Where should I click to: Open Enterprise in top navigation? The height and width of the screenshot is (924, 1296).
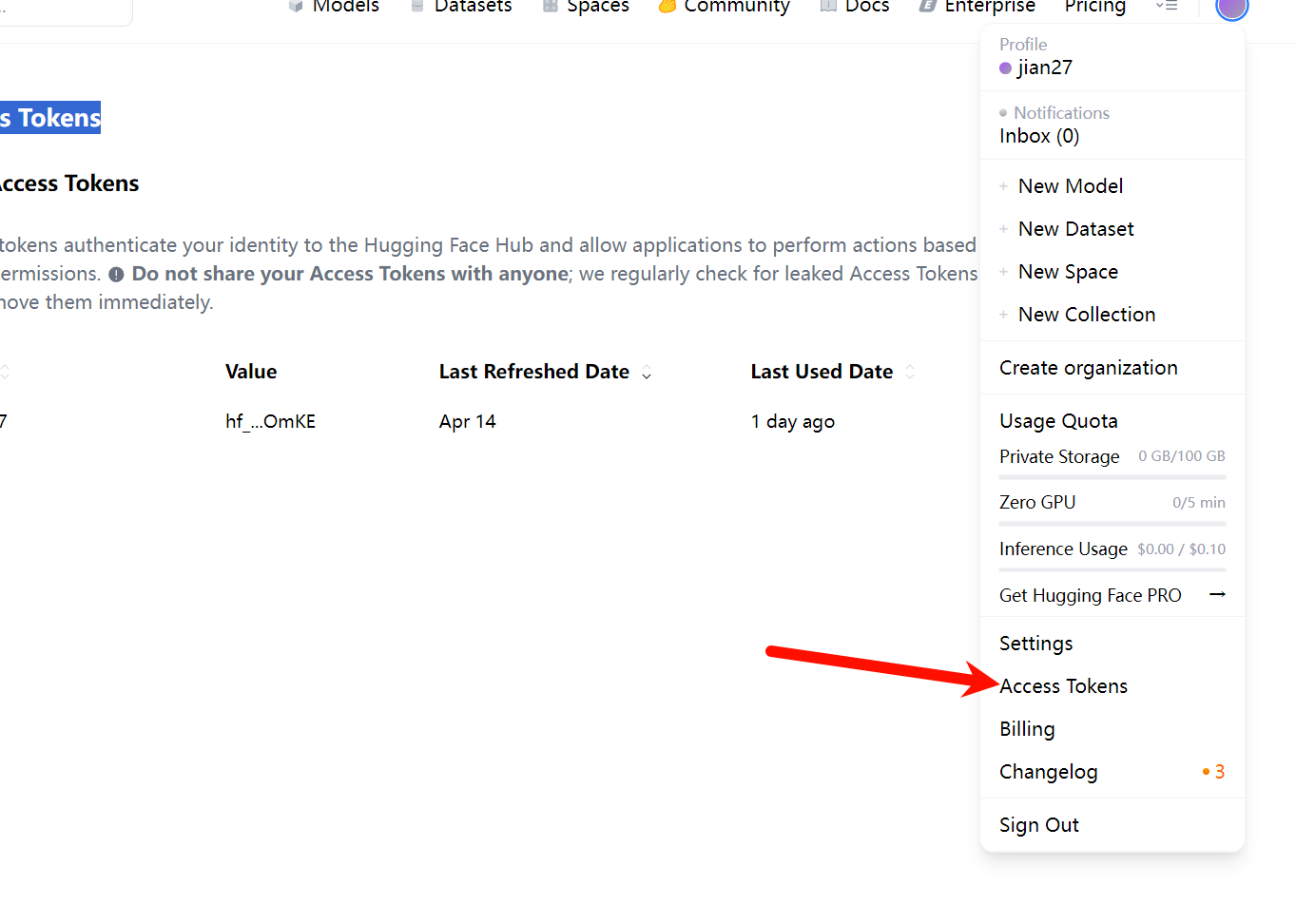990,6
